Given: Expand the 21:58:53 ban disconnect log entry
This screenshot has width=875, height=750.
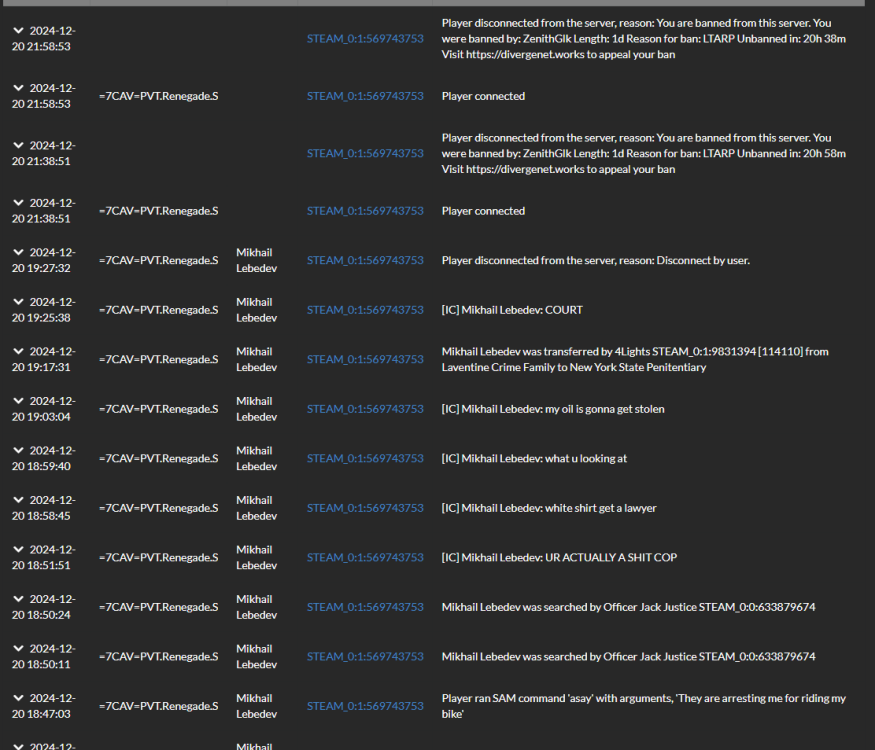Looking at the screenshot, I should tap(18, 30).
